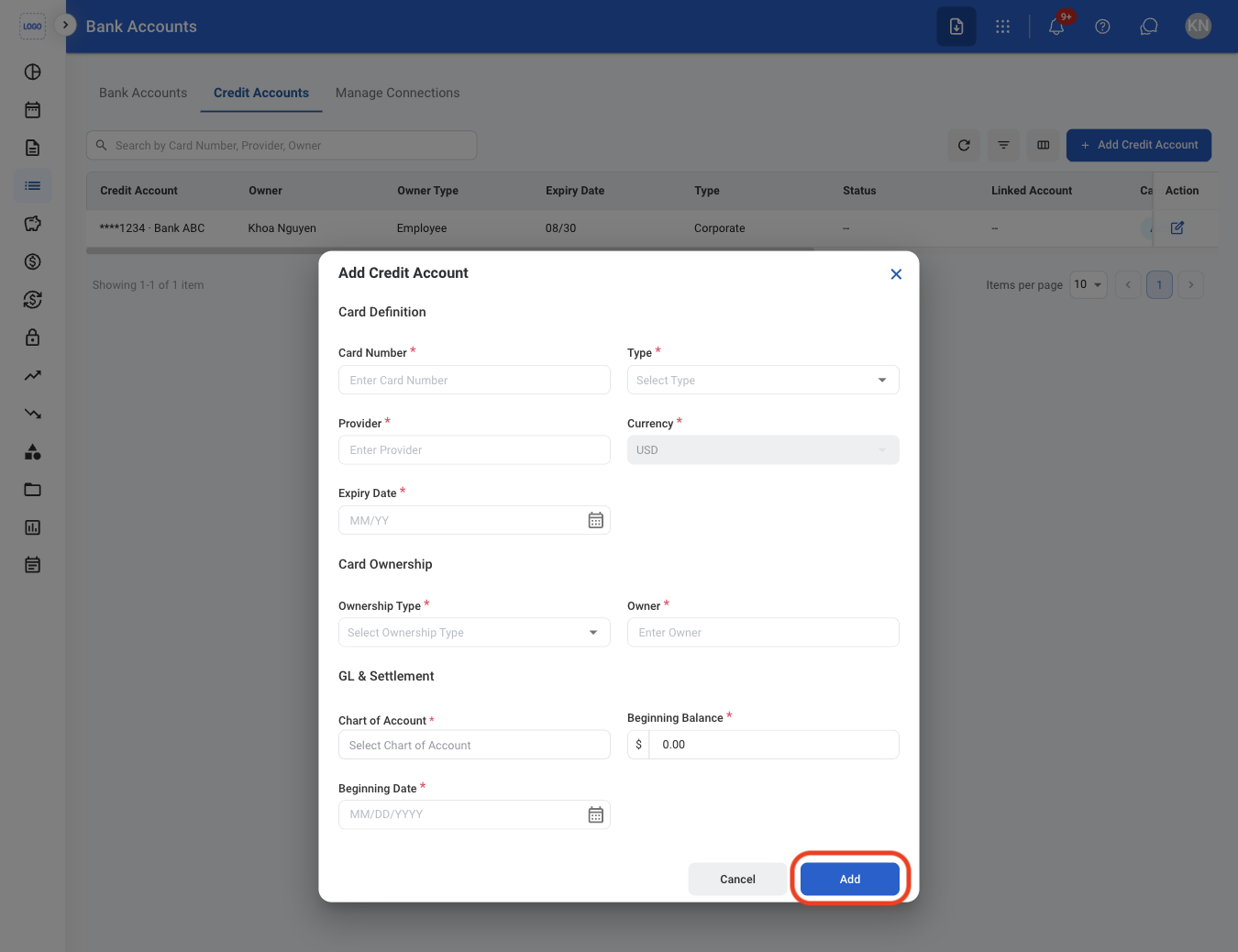Image resolution: width=1238 pixels, height=952 pixels.
Task: Switch to the Manage Connections tab
Action: [397, 93]
